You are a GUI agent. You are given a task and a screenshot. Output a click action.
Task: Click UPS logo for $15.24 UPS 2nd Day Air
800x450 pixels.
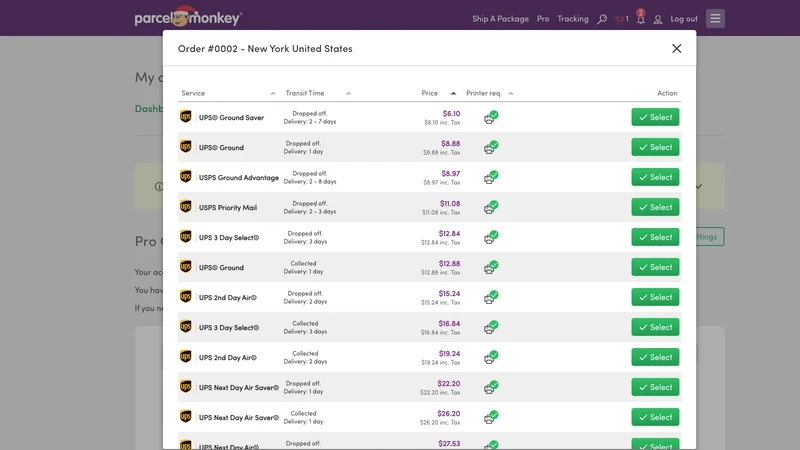(x=185, y=296)
